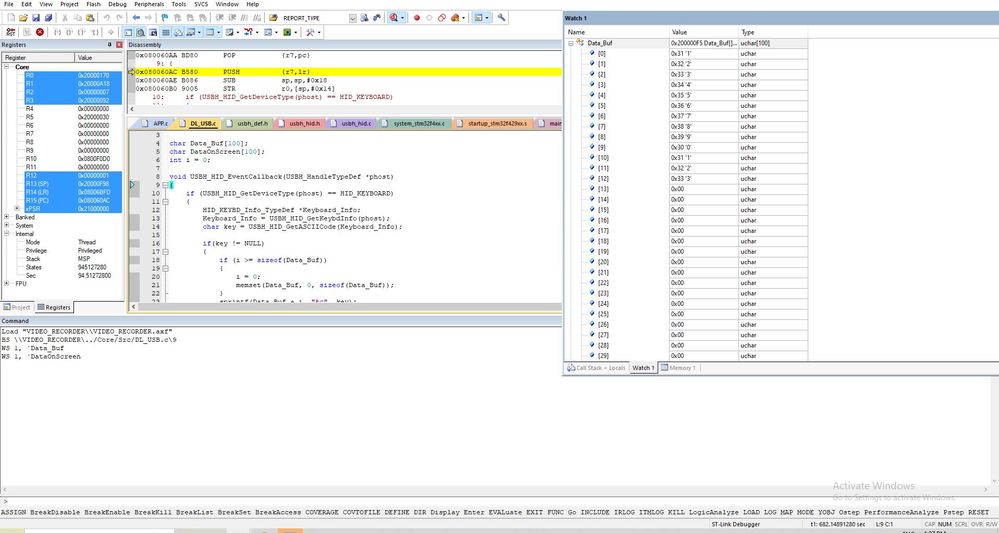Expand the Banked register group
Viewport: 999px width, 533px height.
click(6, 216)
